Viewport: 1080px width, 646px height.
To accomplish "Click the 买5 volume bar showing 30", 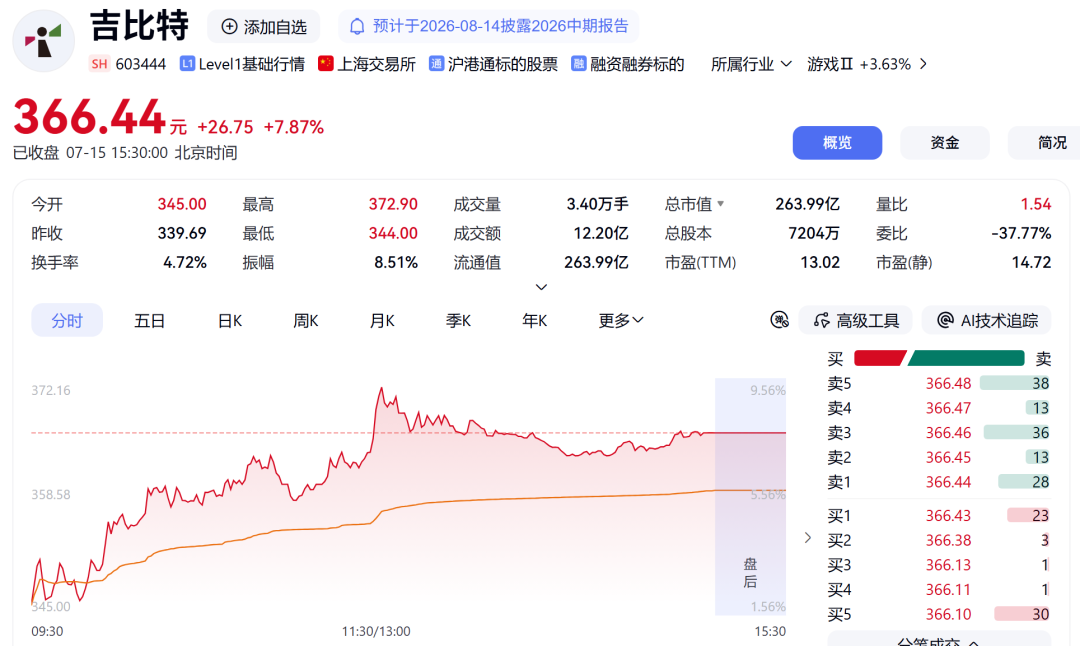I will [1022, 614].
